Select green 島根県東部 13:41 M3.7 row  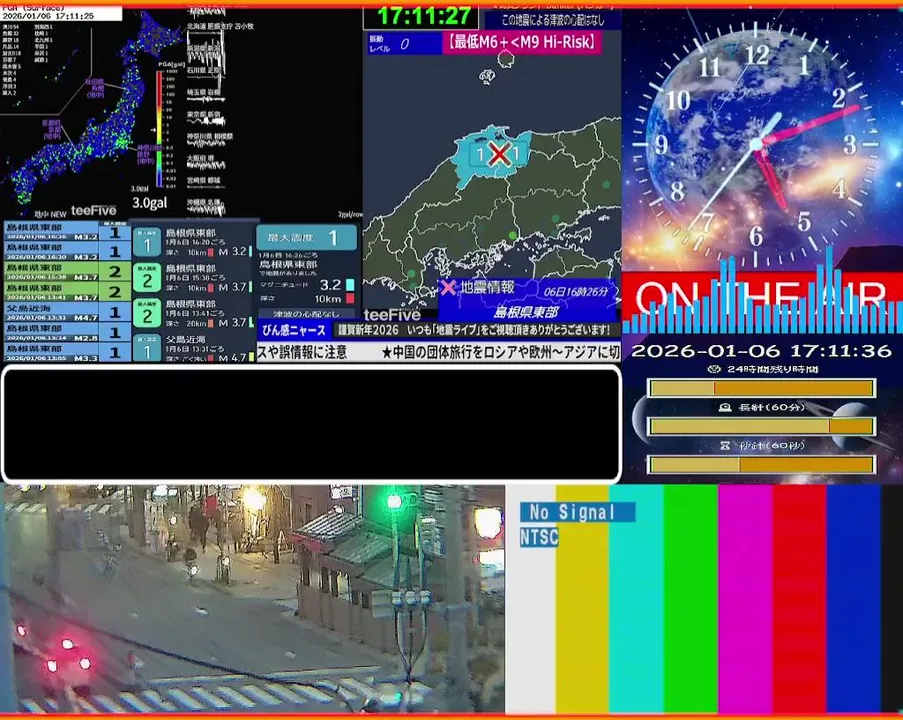click(67, 292)
